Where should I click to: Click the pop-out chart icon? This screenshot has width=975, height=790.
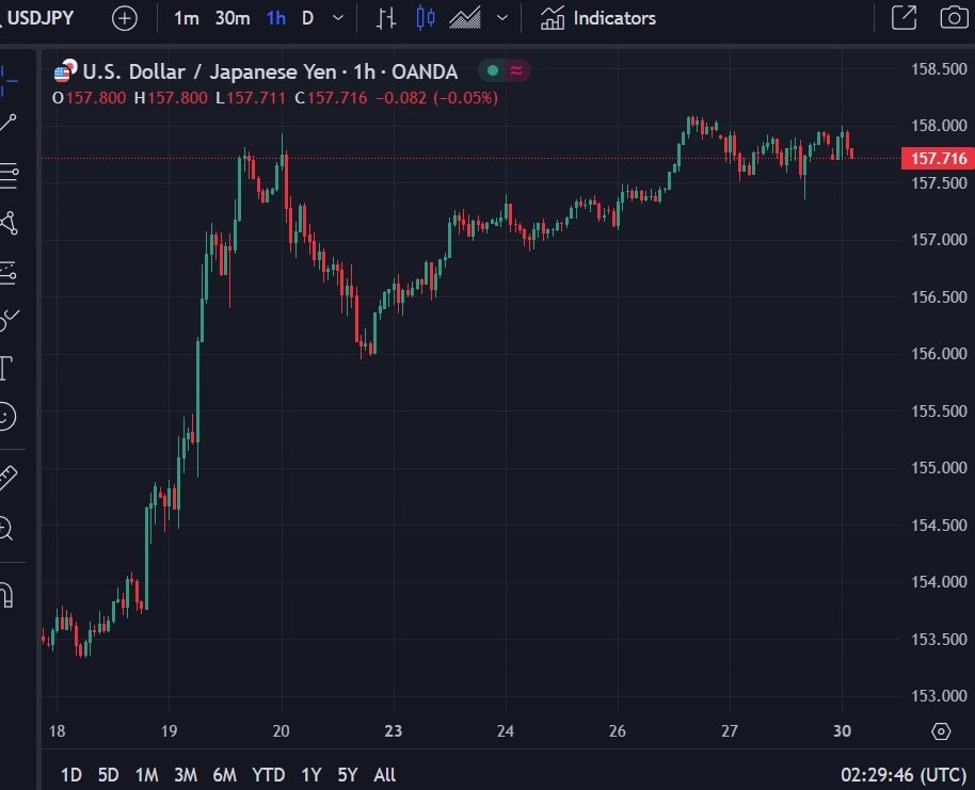(903, 18)
